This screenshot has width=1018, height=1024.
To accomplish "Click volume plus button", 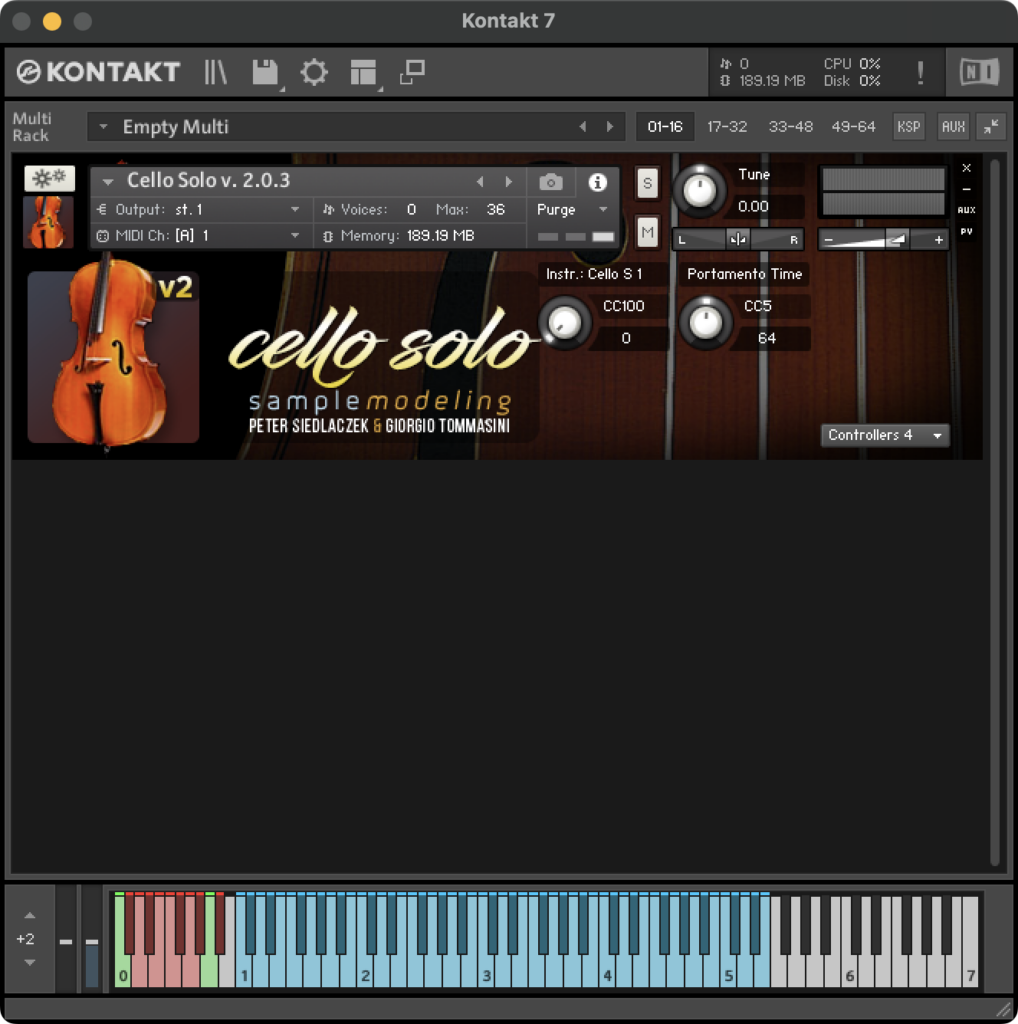I will [938, 240].
